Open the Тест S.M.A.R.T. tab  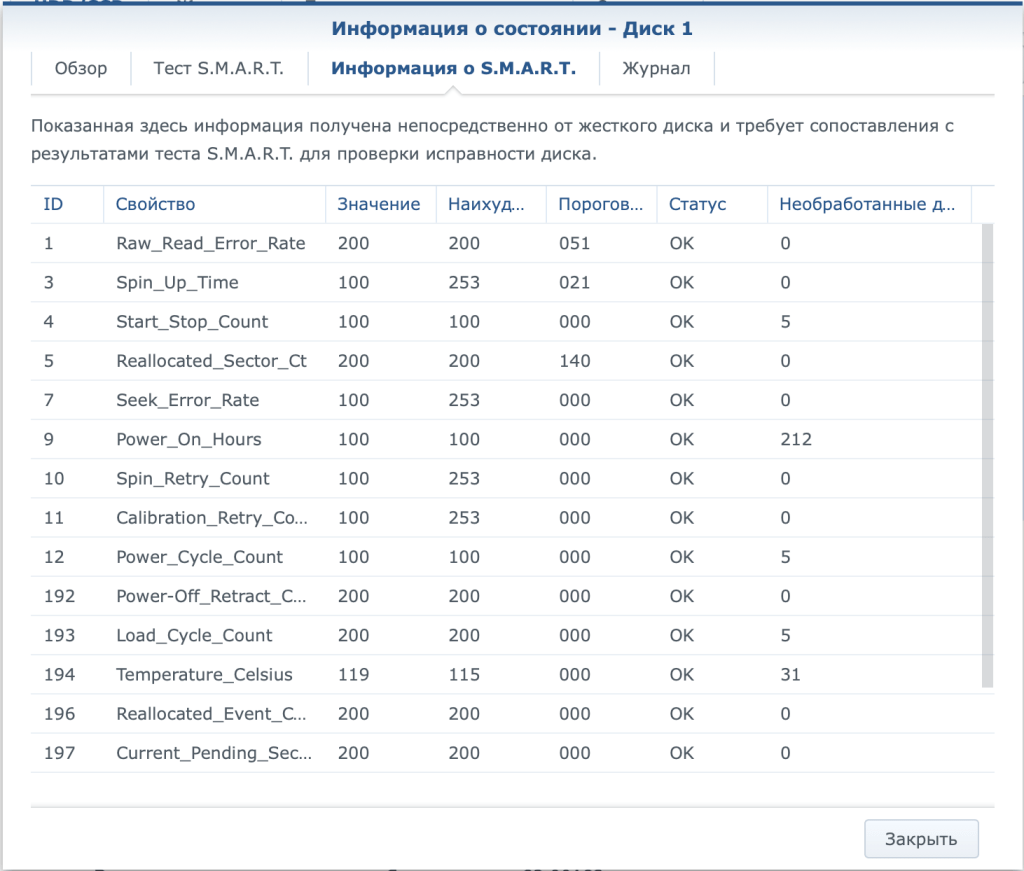(219, 69)
